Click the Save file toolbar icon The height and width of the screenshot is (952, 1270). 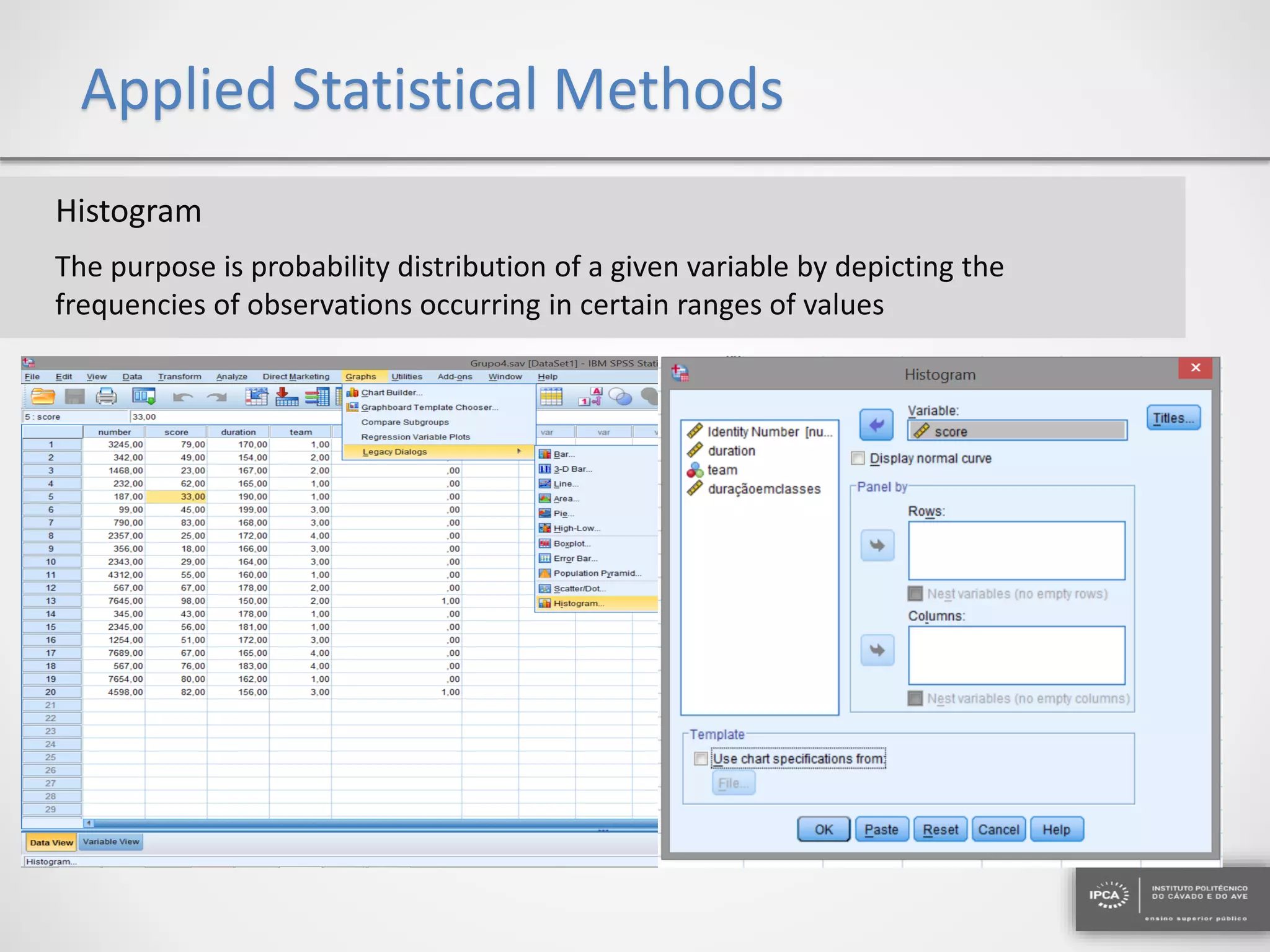point(75,397)
